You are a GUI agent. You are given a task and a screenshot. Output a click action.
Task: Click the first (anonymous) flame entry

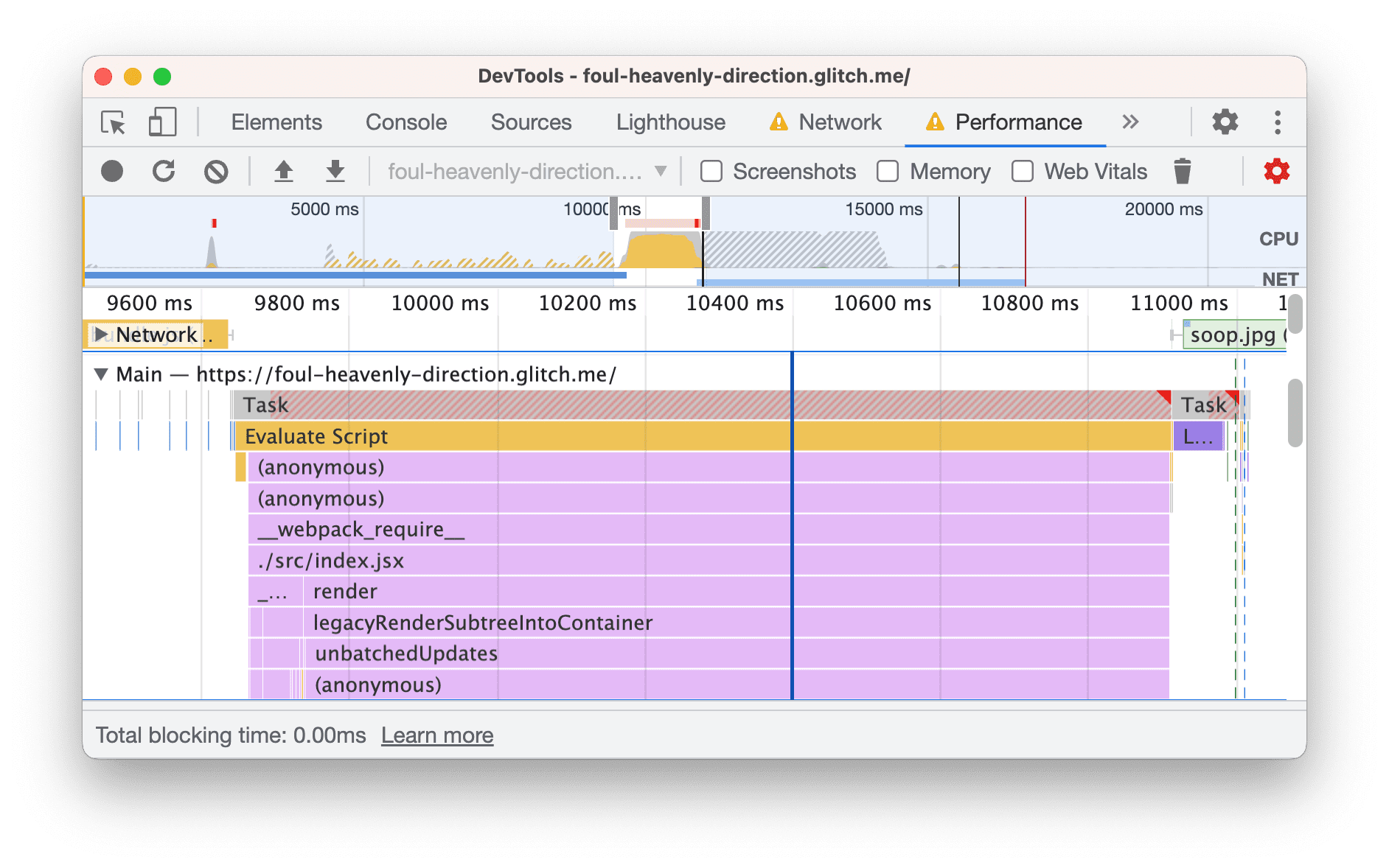pos(709,467)
